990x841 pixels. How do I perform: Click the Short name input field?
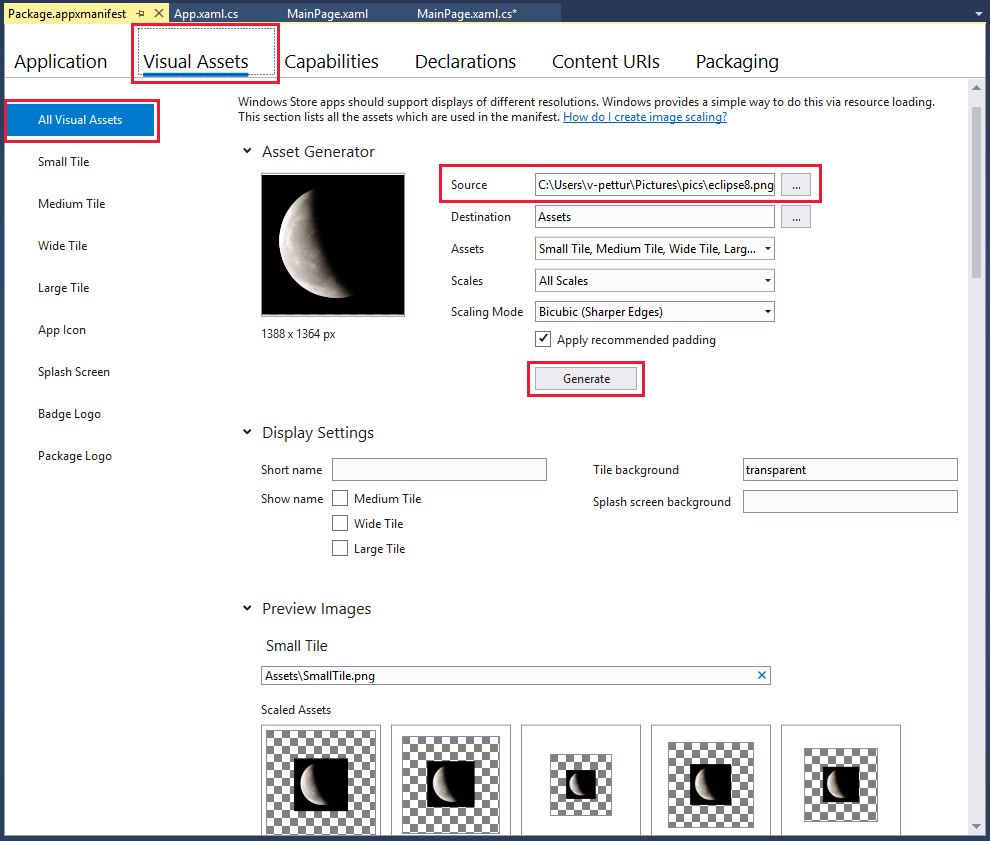(x=439, y=470)
